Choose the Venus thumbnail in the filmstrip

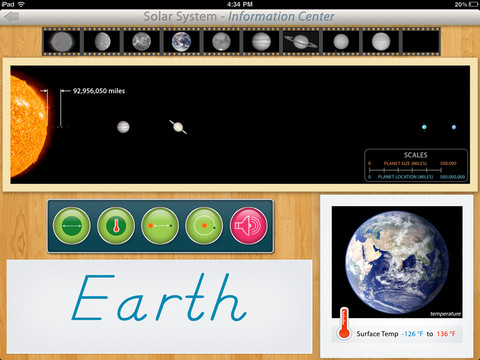point(142,42)
